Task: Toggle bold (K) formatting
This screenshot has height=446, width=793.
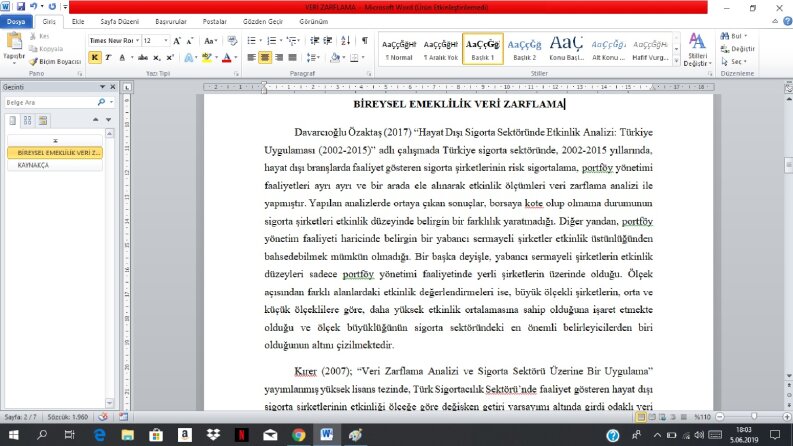Action: [95, 58]
